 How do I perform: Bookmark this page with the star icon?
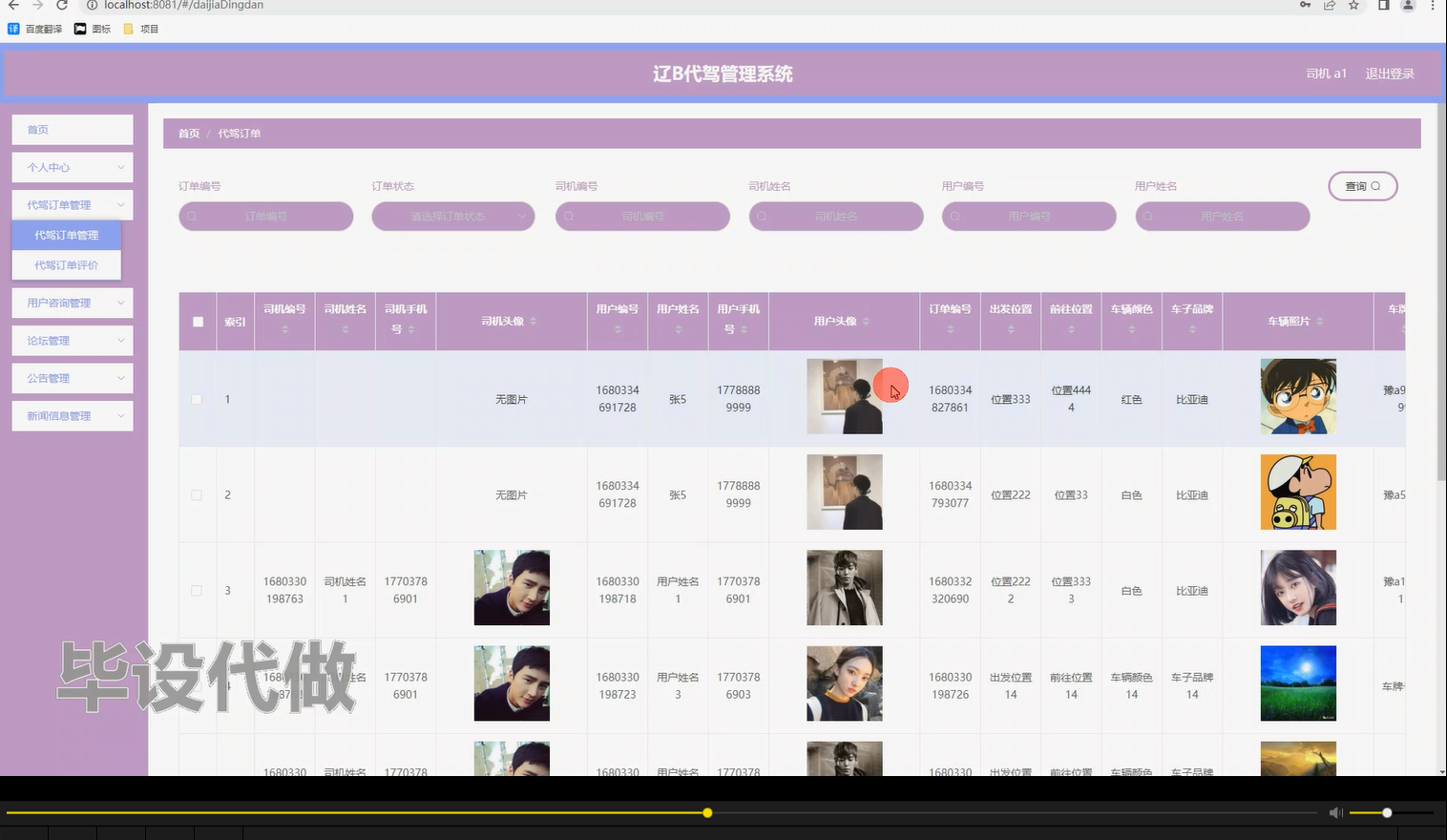pos(1353,5)
